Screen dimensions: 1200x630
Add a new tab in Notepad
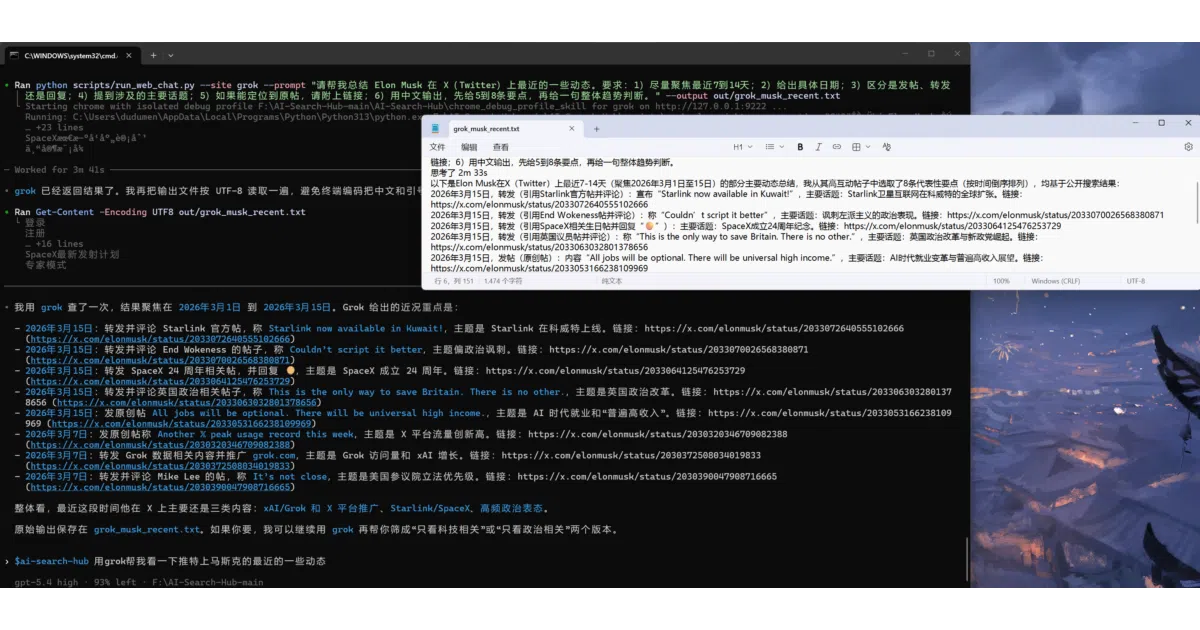(597, 128)
